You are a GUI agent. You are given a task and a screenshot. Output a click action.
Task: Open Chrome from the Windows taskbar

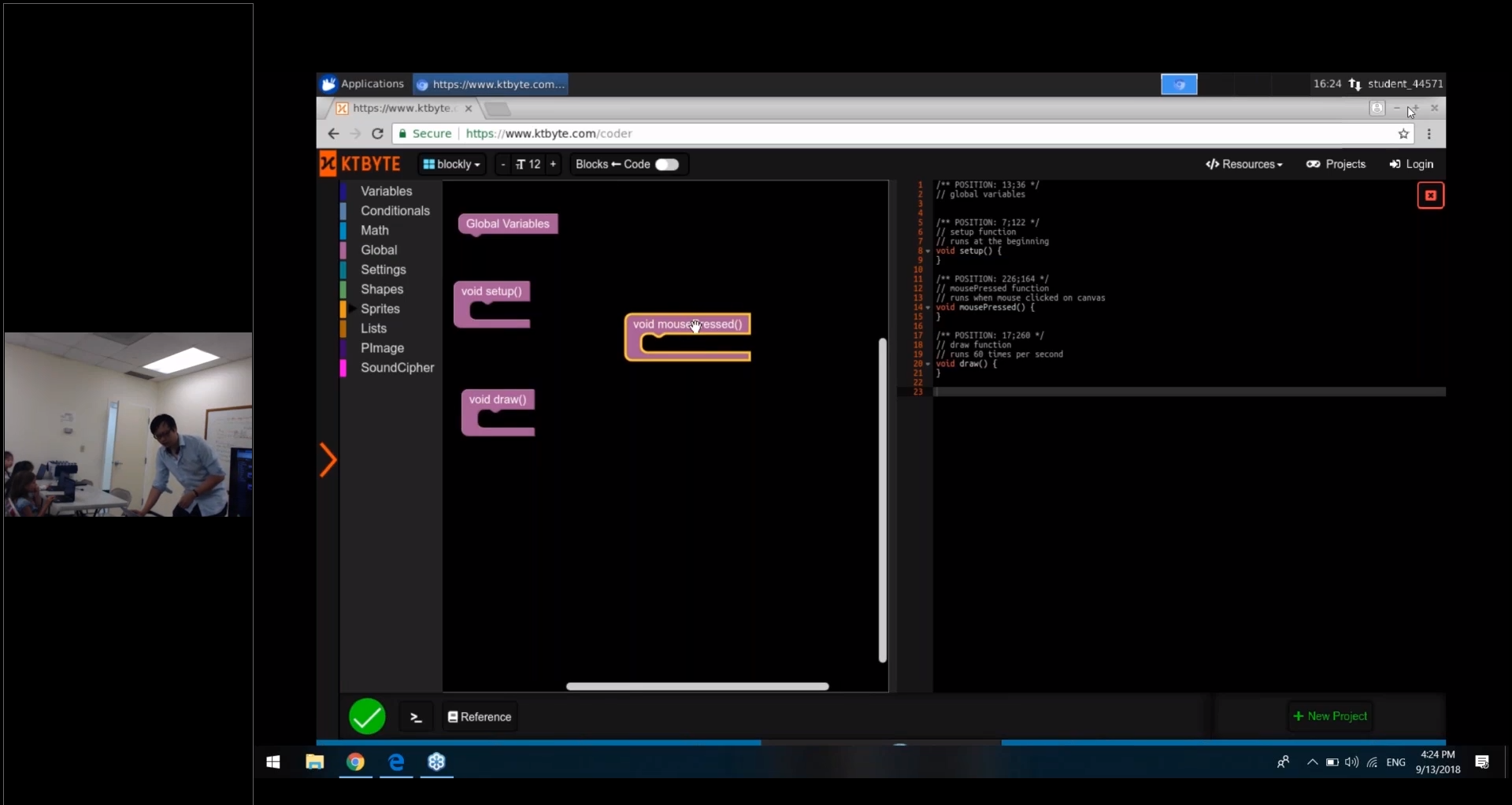(x=355, y=762)
